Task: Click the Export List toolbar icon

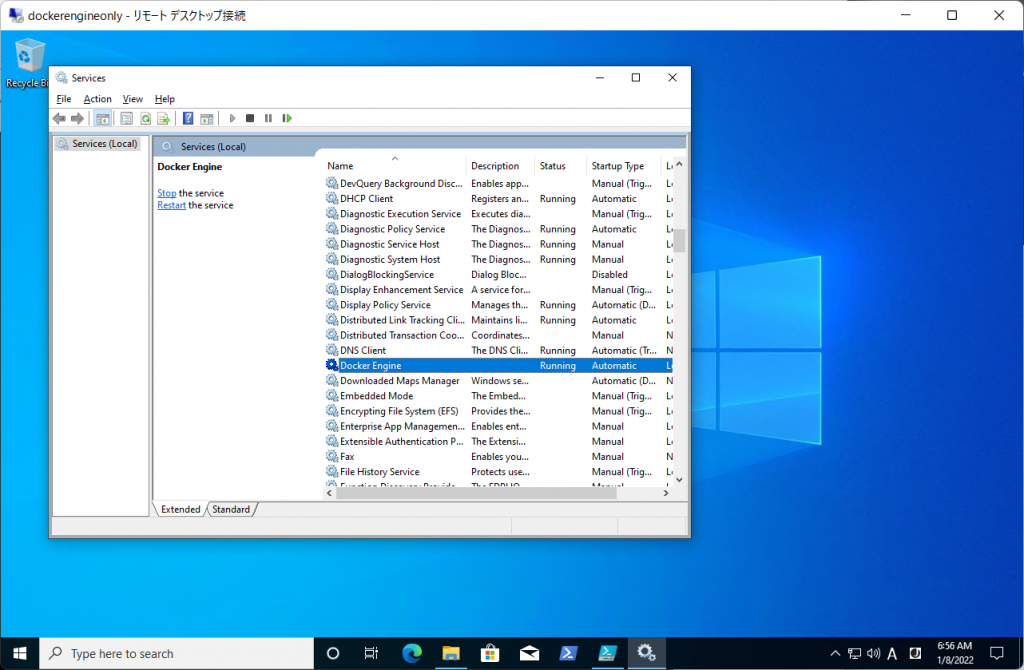Action: click(x=163, y=118)
